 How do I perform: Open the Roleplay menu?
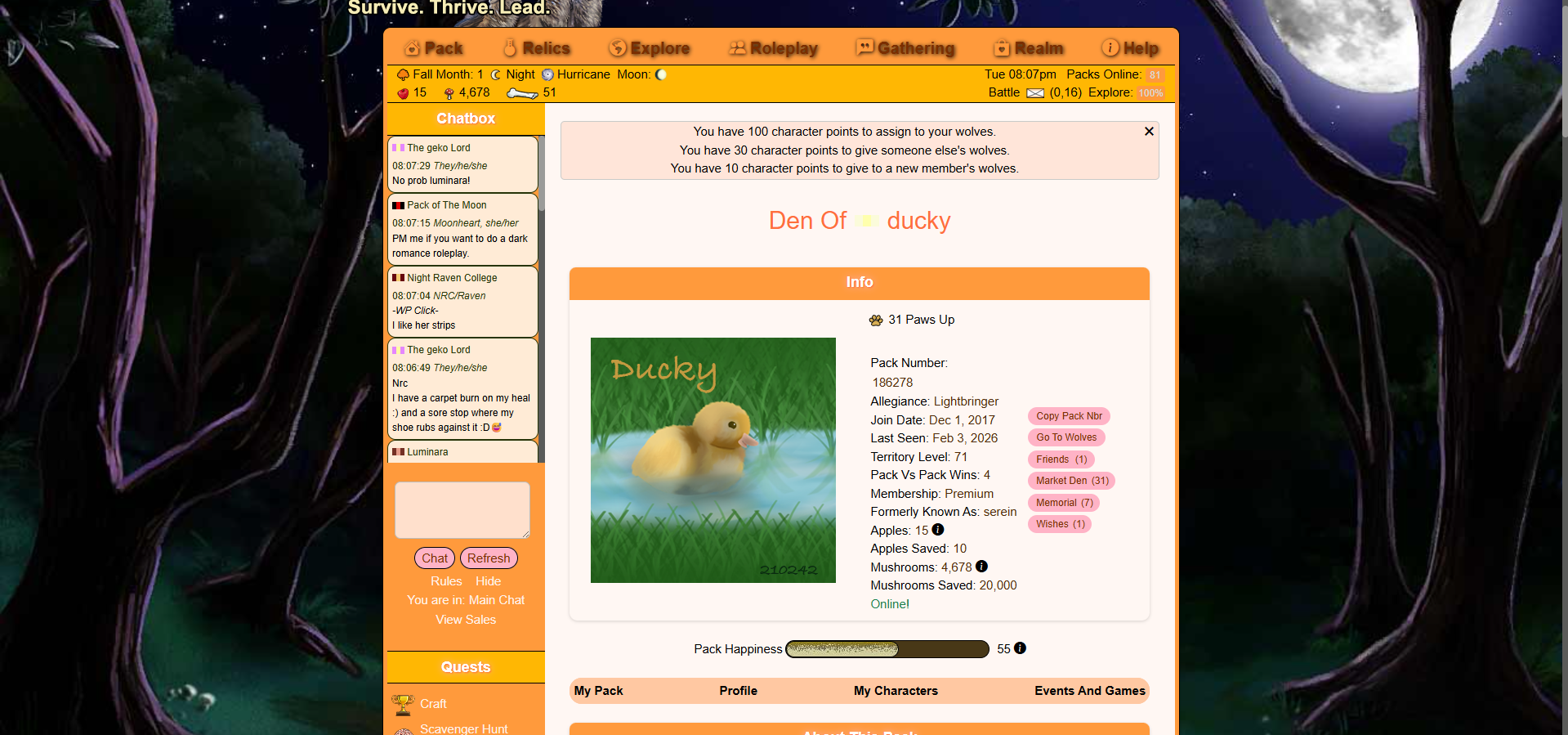coord(773,48)
